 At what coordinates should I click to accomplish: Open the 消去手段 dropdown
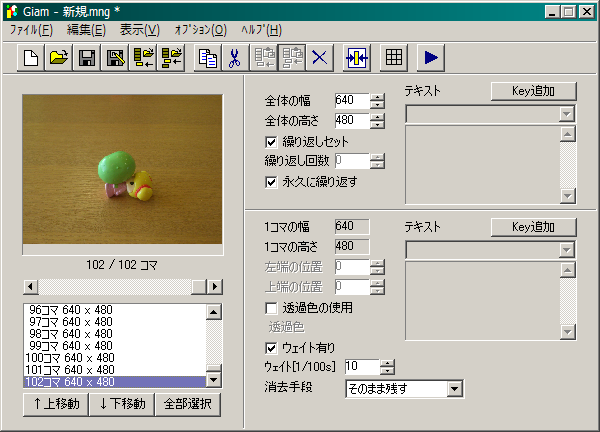tap(454, 389)
